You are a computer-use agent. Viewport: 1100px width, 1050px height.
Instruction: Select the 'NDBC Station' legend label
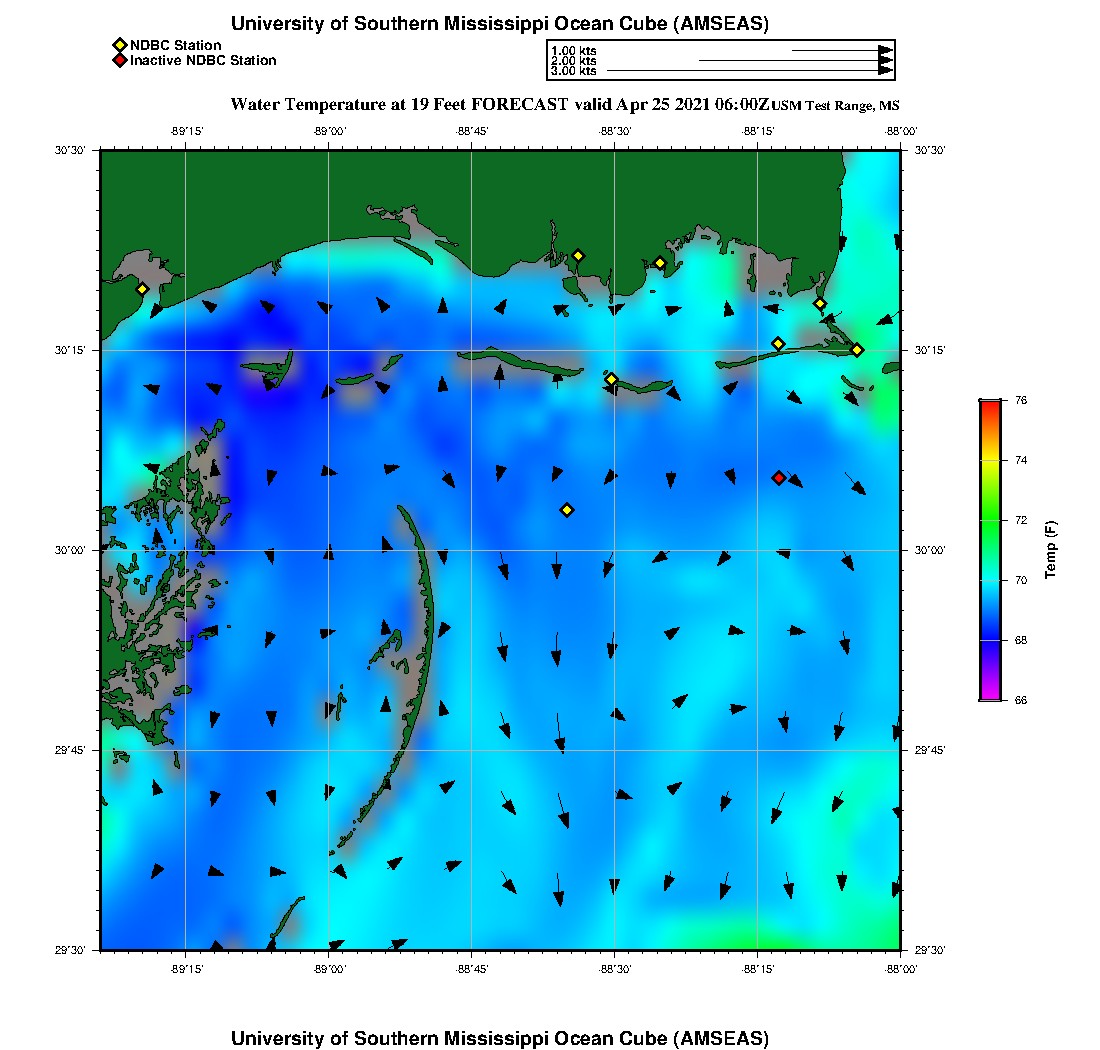(x=176, y=45)
